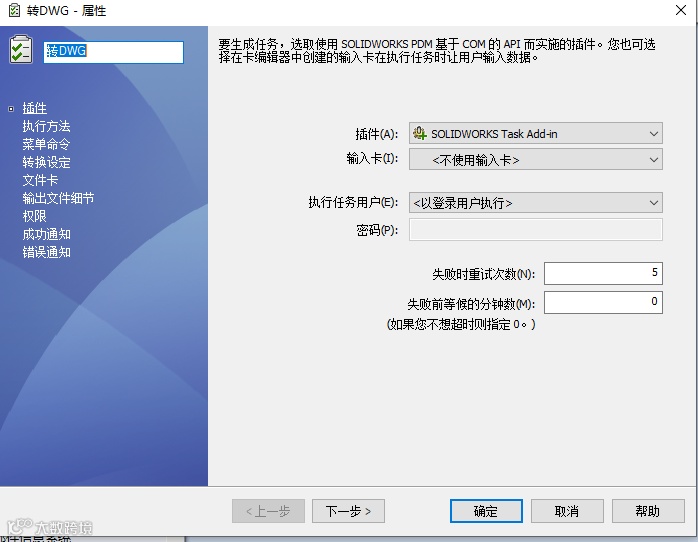Open the 执行任务用户(E) dropdown
Viewport: 698px width, 542px height.
click(536, 203)
